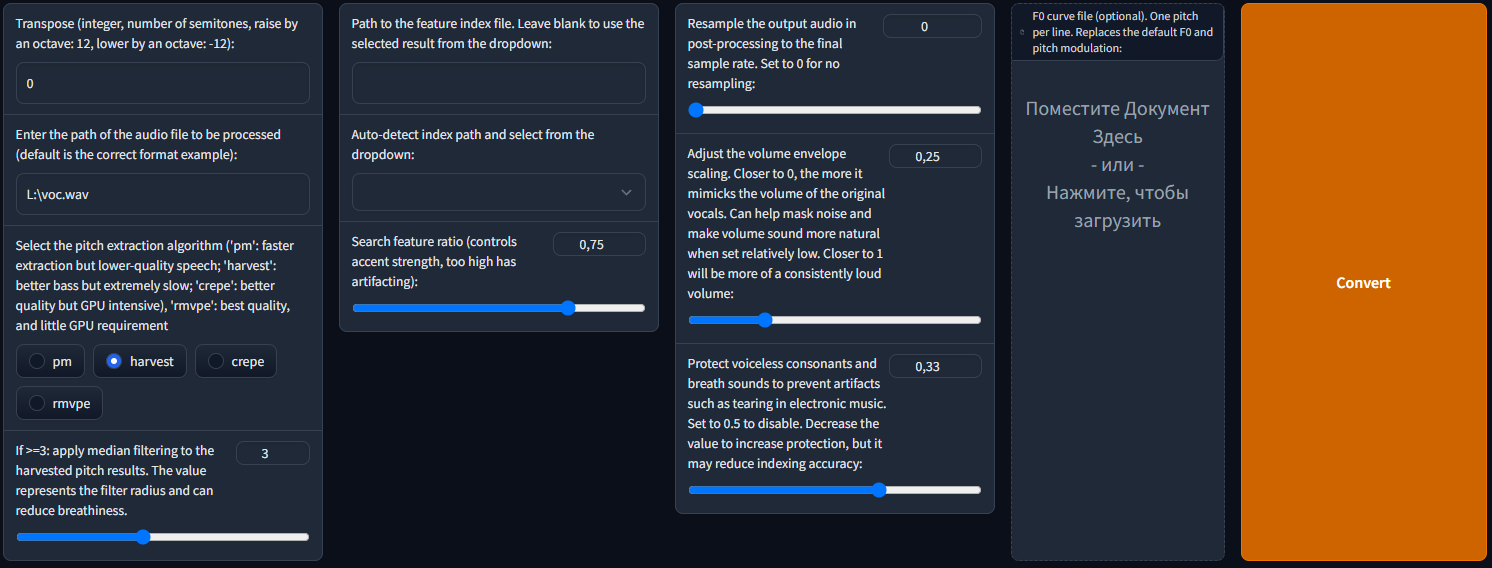The width and height of the screenshot is (1492, 568).
Task: Click the median filtering radius slider
Action: tap(163, 537)
